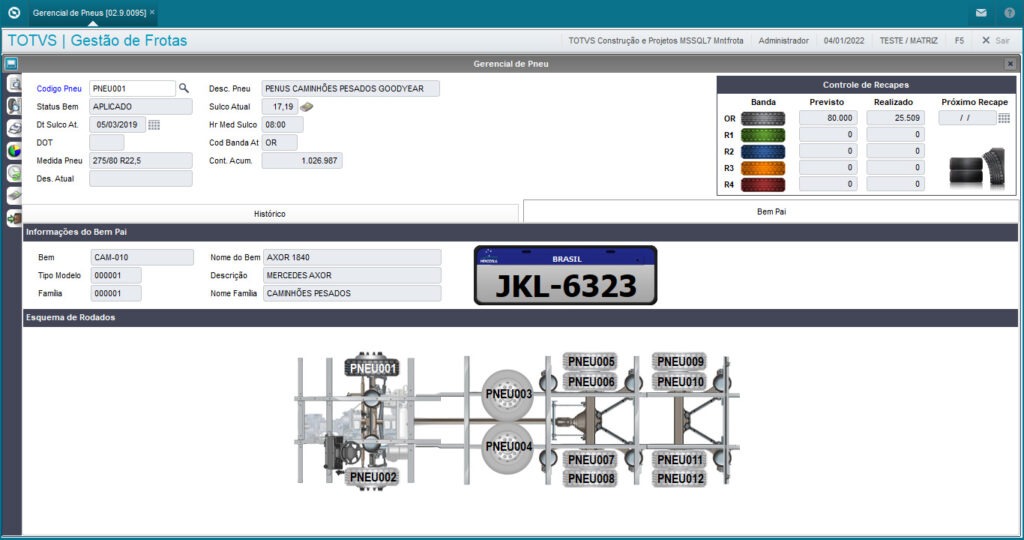Click the OR black tread band swatch
The image size is (1024, 540).
[x=763, y=119]
